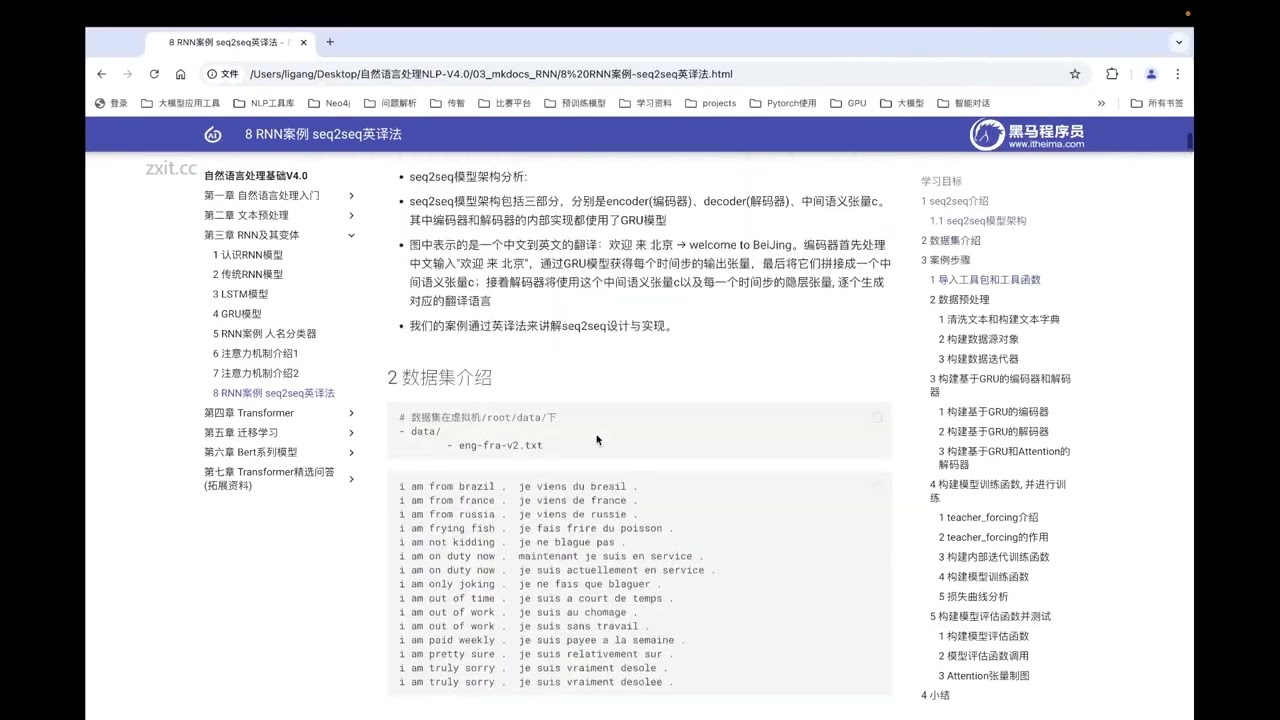Open the 预训练模型 bookmark folder
This screenshot has height=720, width=1280.
tap(575, 103)
